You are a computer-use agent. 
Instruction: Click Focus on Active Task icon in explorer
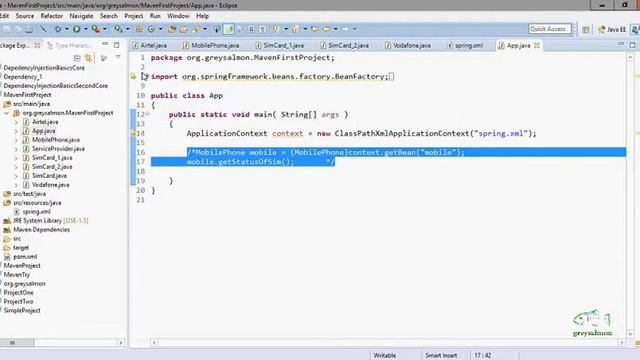click(x=104, y=58)
